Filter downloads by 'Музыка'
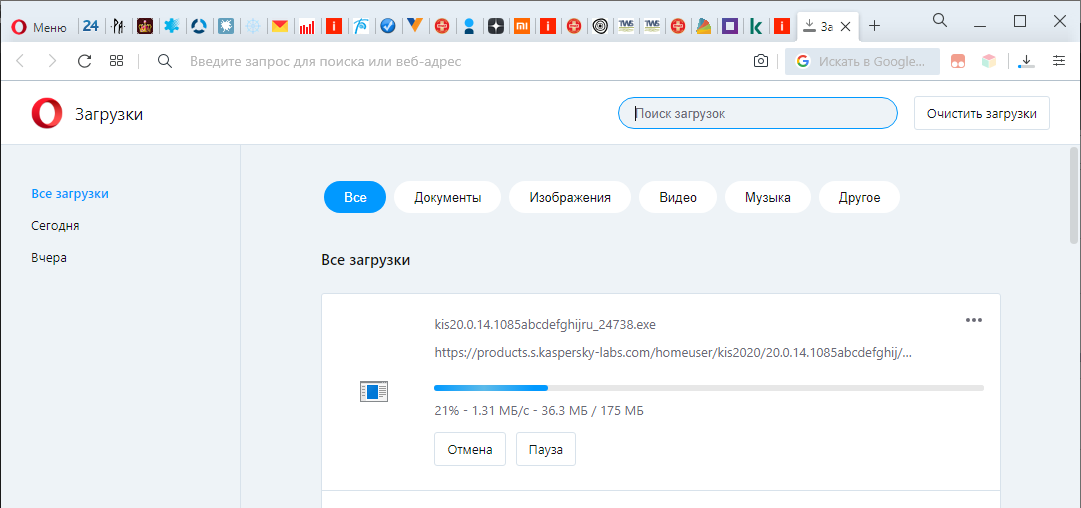Image resolution: width=1081 pixels, height=508 pixels. 767,198
